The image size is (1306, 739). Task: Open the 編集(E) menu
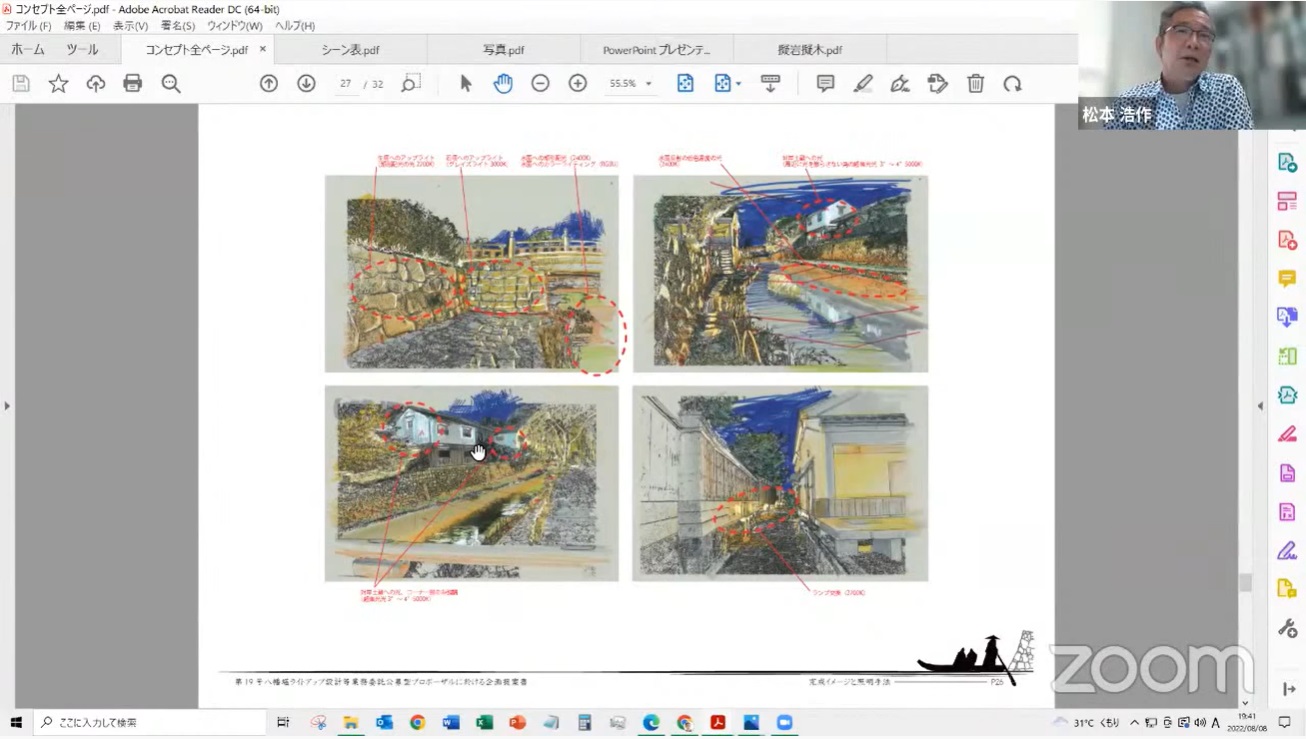81,26
